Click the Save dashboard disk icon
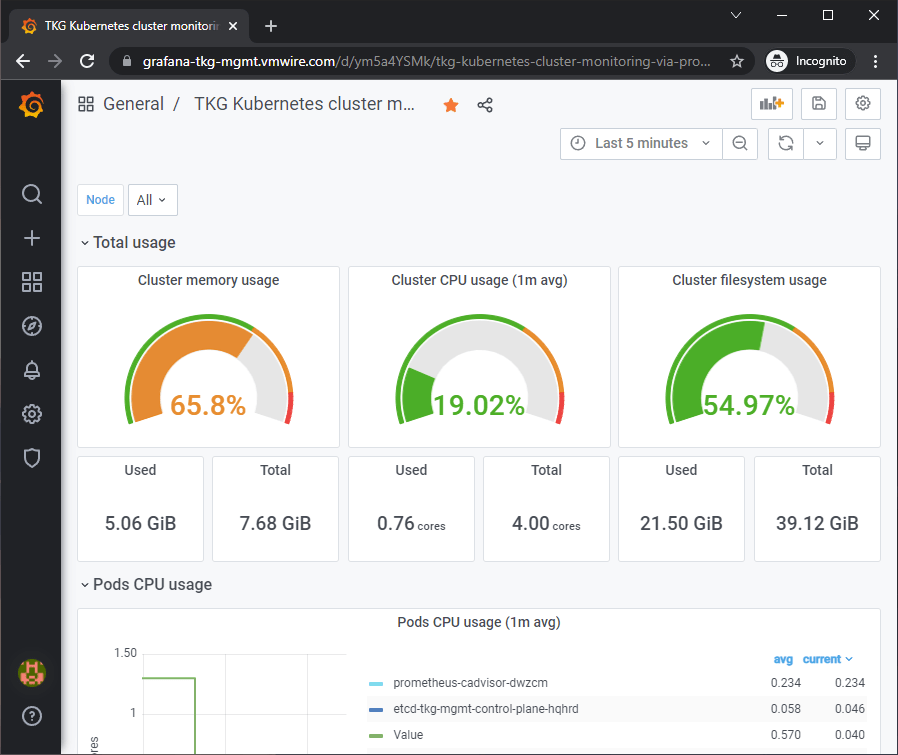898x755 pixels. (817, 103)
